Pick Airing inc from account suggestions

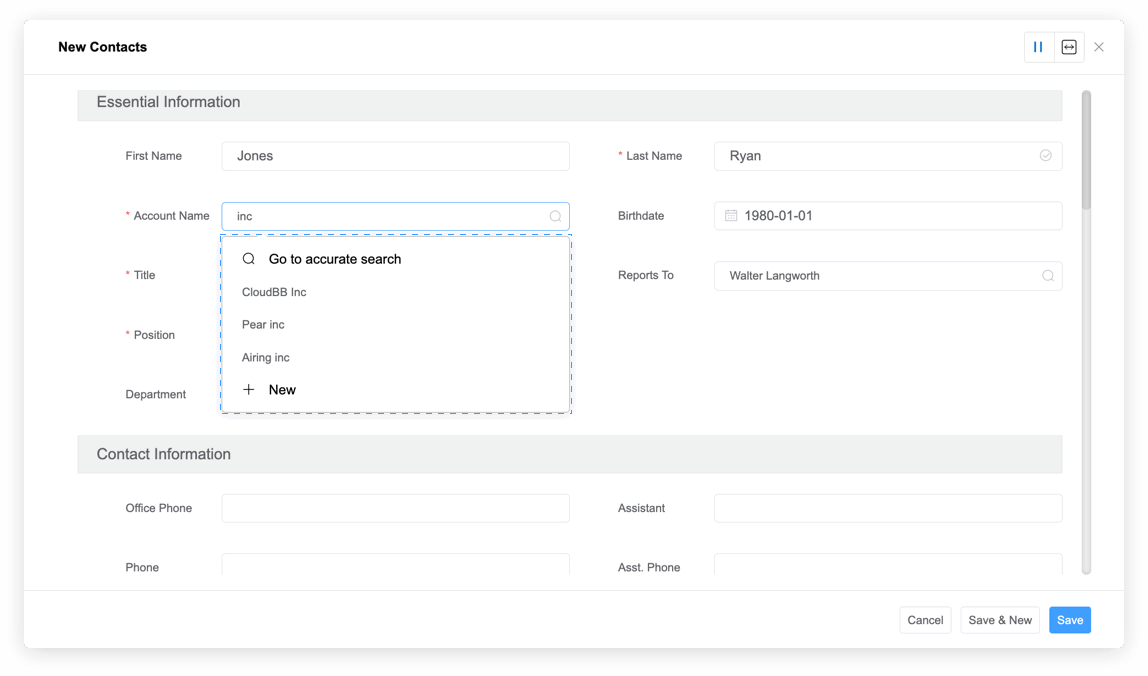pos(266,358)
